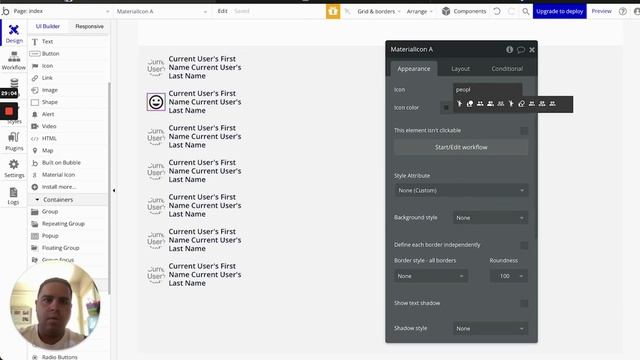Switch to the UI Builder tab
Image resolution: width=640 pixels, height=360 pixels.
tap(48, 27)
